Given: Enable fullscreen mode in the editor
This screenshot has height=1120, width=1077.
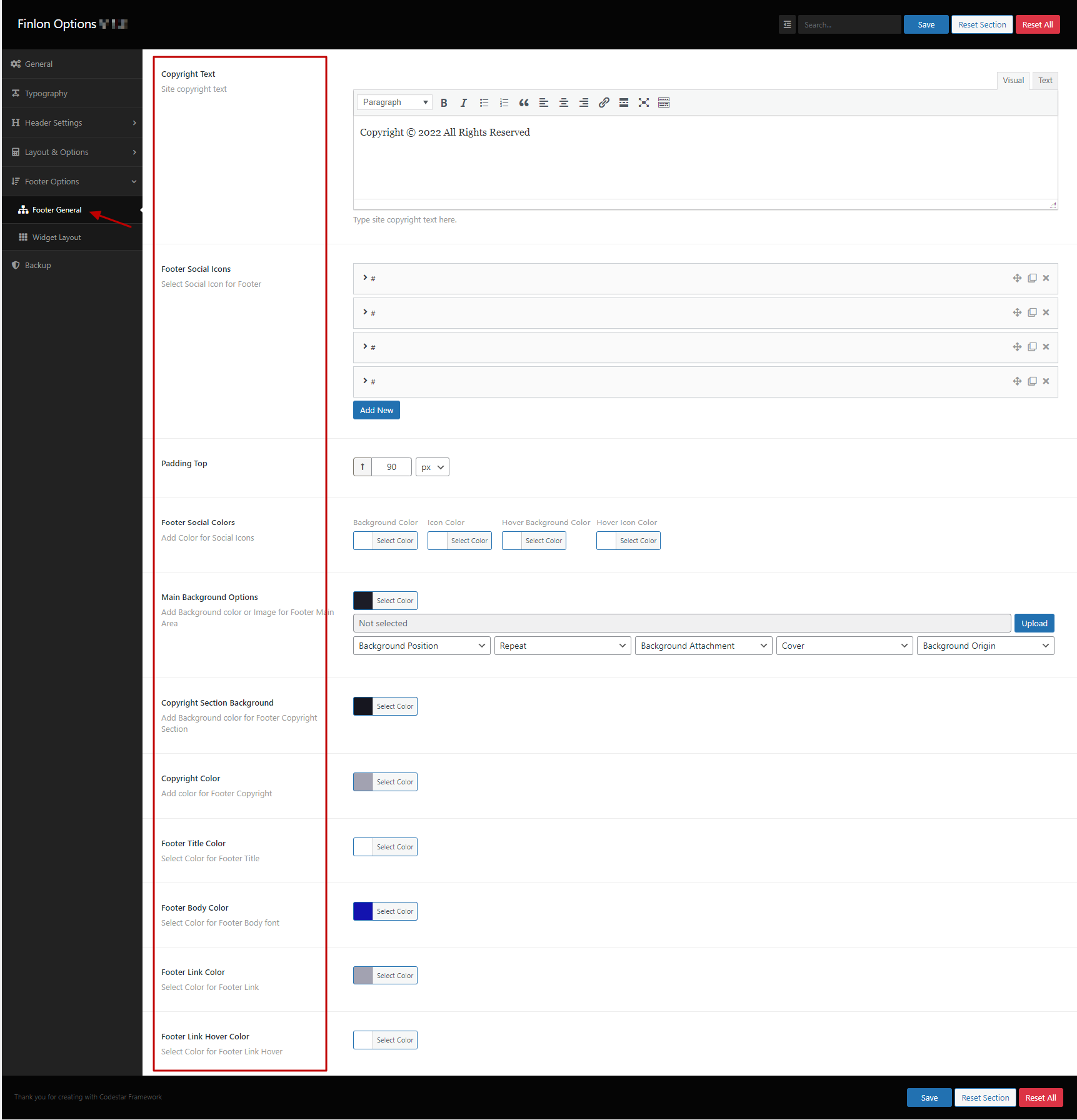Looking at the screenshot, I should point(644,103).
